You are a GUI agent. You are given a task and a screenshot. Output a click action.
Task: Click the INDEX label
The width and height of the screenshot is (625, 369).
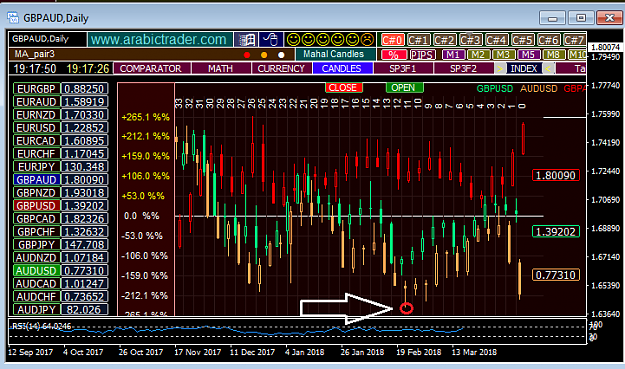point(524,69)
